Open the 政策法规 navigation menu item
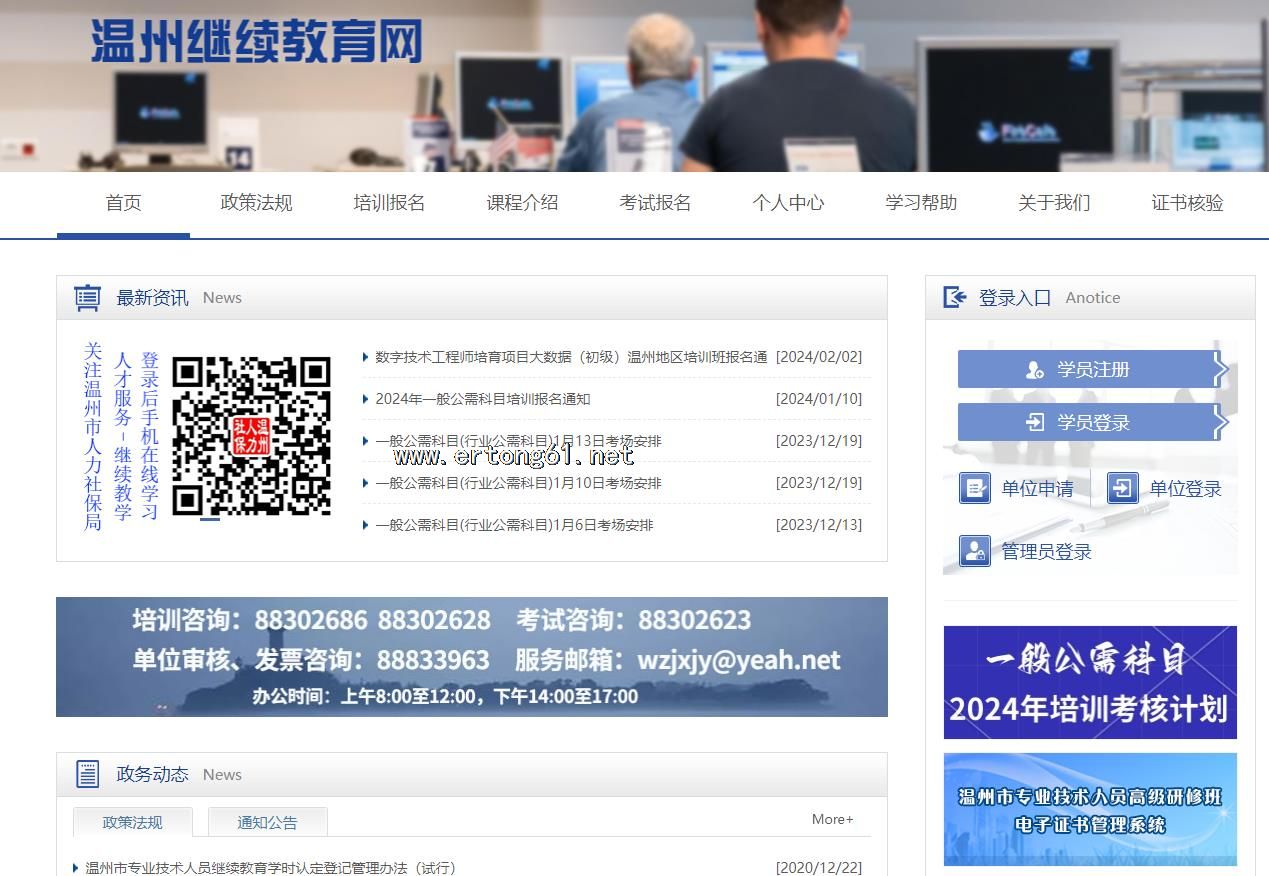The height and width of the screenshot is (876, 1269). tap(256, 203)
